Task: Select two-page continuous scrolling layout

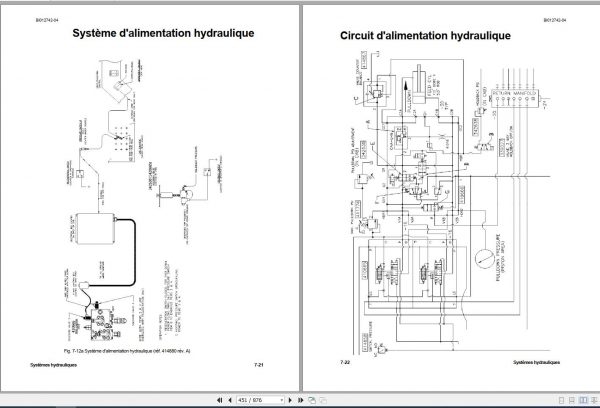Action: coord(594,400)
